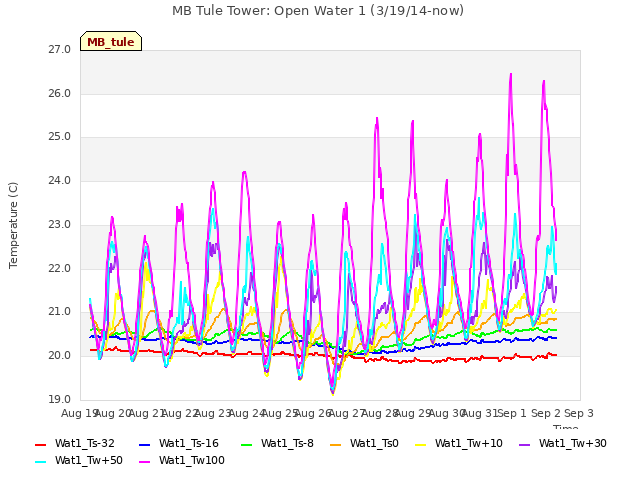Click the Wat1_Tw+50 legend label
The width and height of the screenshot is (640, 480).
coord(89,460)
